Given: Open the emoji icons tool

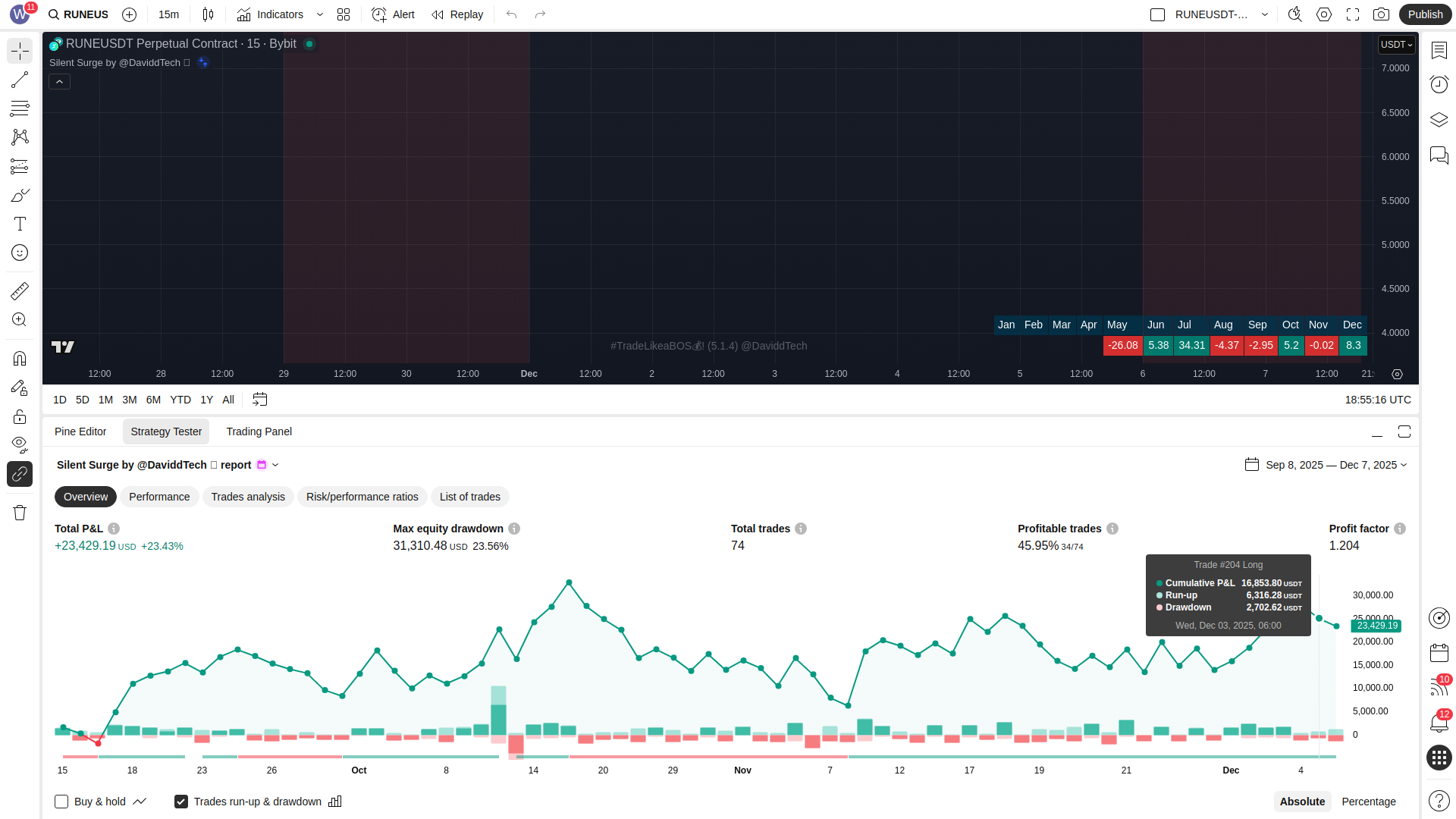Looking at the screenshot, I should 20,253.
